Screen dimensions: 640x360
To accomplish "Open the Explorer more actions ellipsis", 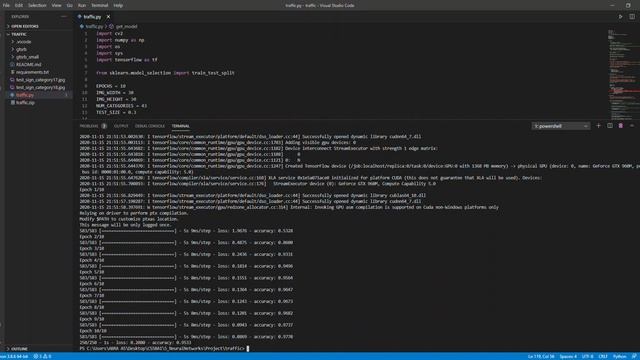I will 64,16.
